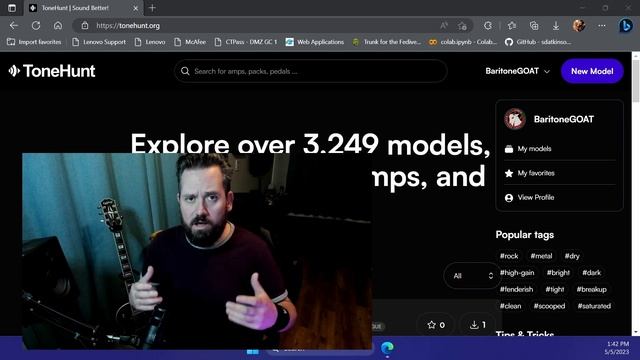Open Web Applications bookmark
The height and width of the screenshot is (360, 640).
coord(315,42)
